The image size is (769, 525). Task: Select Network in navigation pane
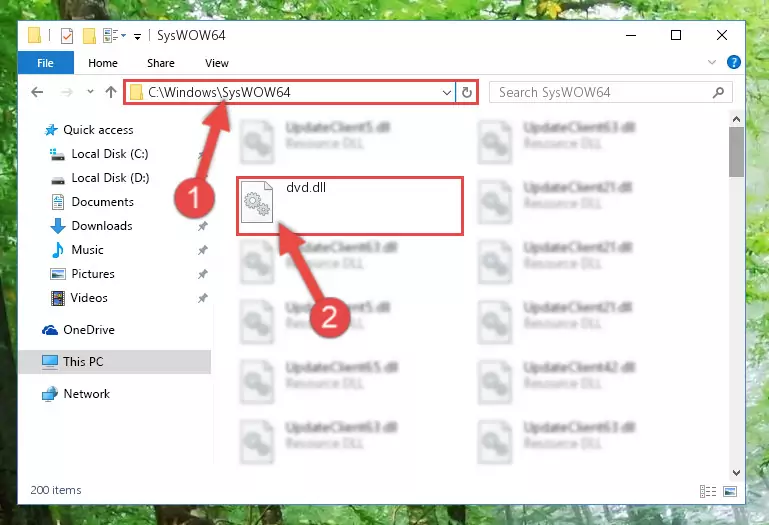tap(87, 394)
